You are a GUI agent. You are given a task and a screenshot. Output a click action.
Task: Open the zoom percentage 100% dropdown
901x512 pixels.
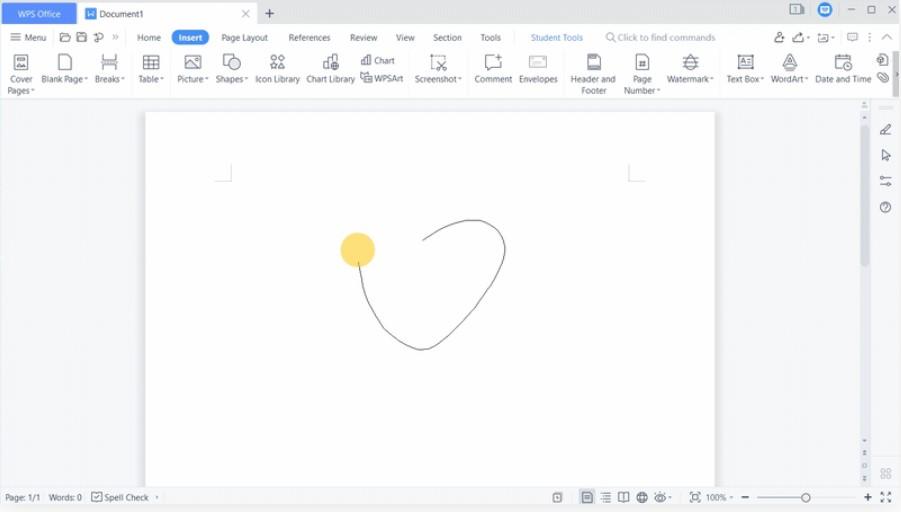[x=719, y=497]
